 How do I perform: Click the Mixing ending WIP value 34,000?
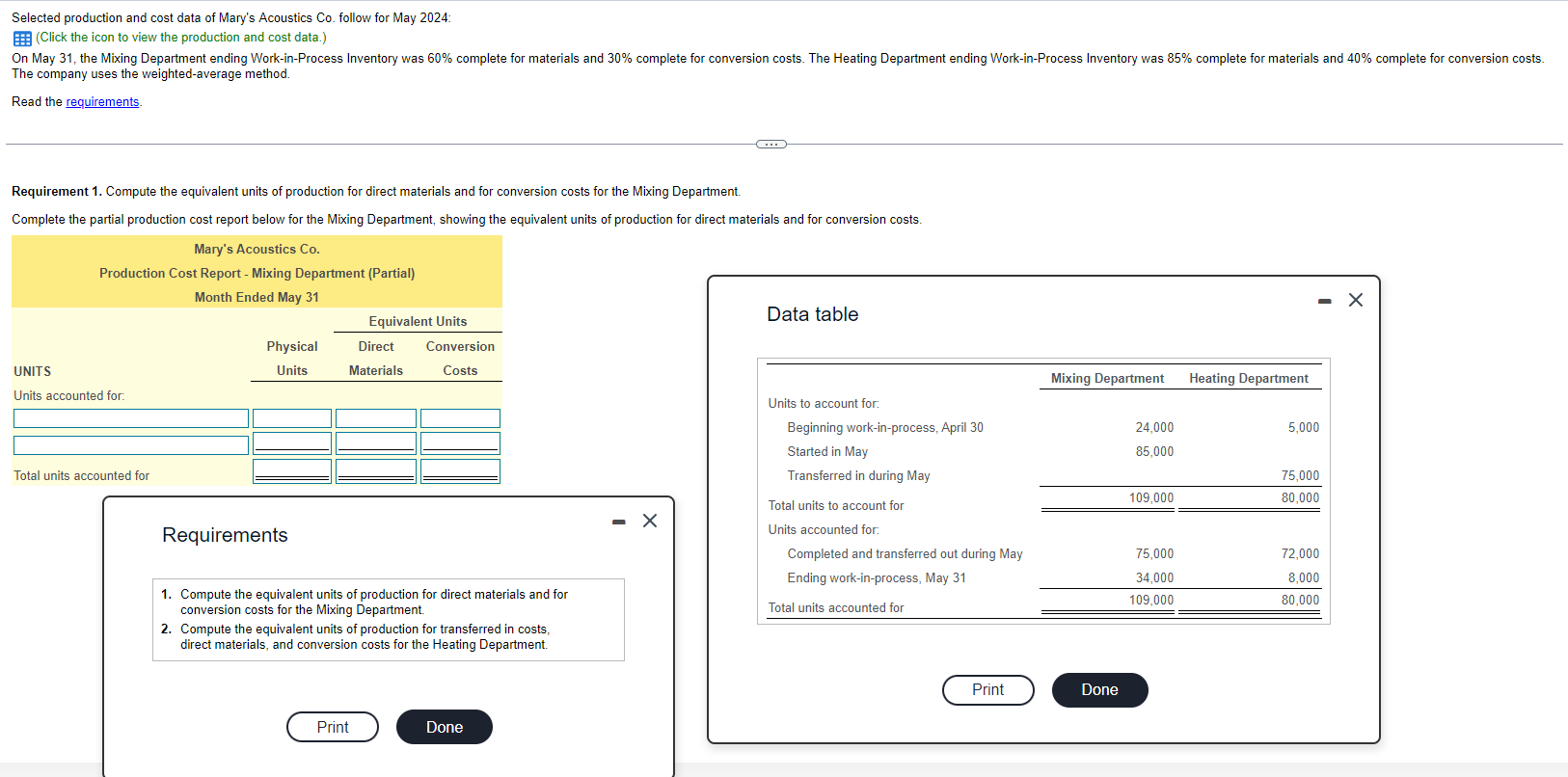[x=1154, y=578]
